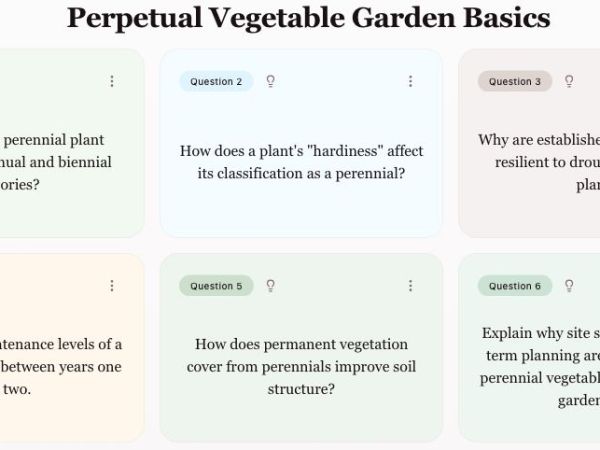600x450 pixels.
Task: Open three-dot menu on Question 5 card
Action: (x=410, y=286)
